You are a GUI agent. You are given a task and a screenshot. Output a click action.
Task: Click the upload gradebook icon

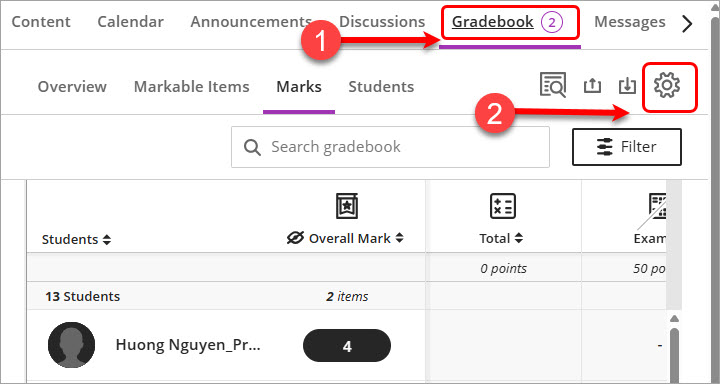point(592,86)
